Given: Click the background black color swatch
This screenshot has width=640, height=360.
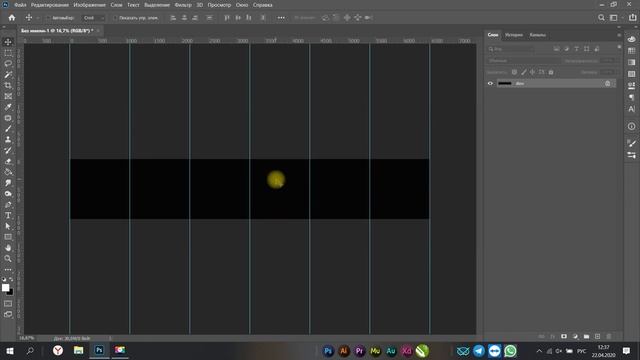Looking at the screenshot, I should click(x=10, y=292).
